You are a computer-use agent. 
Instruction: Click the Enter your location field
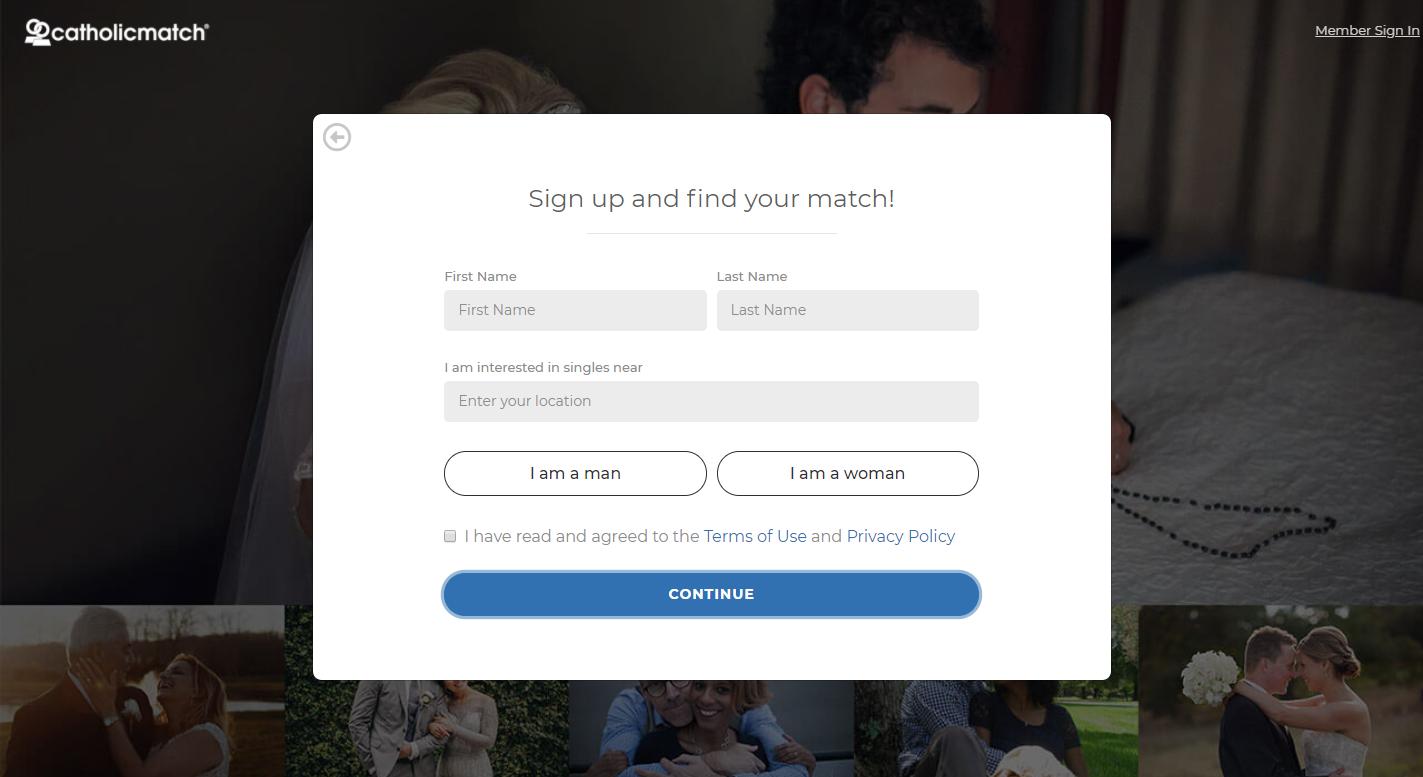711,401
